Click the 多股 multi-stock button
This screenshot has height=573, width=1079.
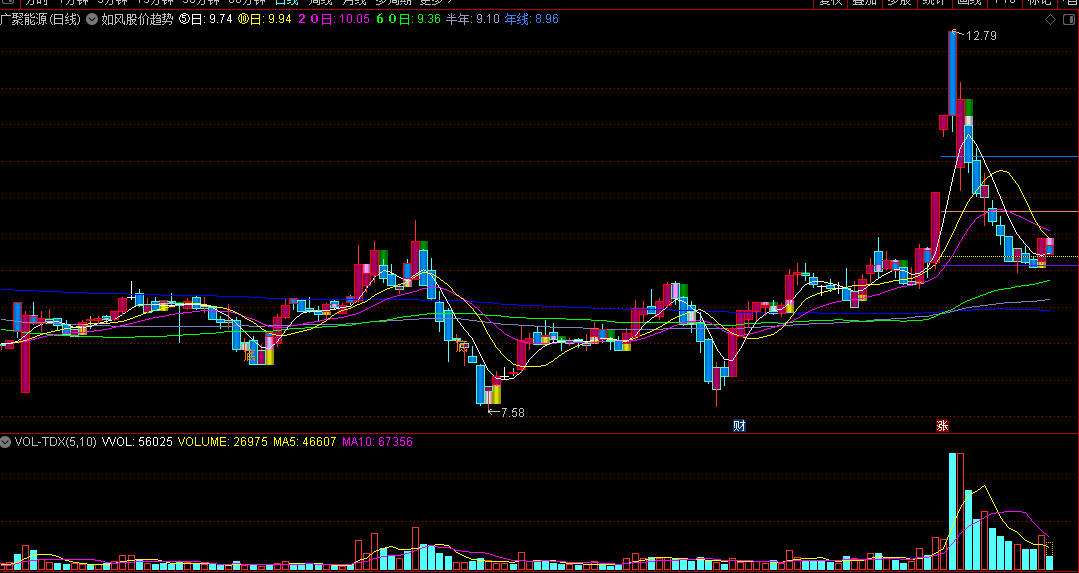pyautogui.click(x=899, y=3)
